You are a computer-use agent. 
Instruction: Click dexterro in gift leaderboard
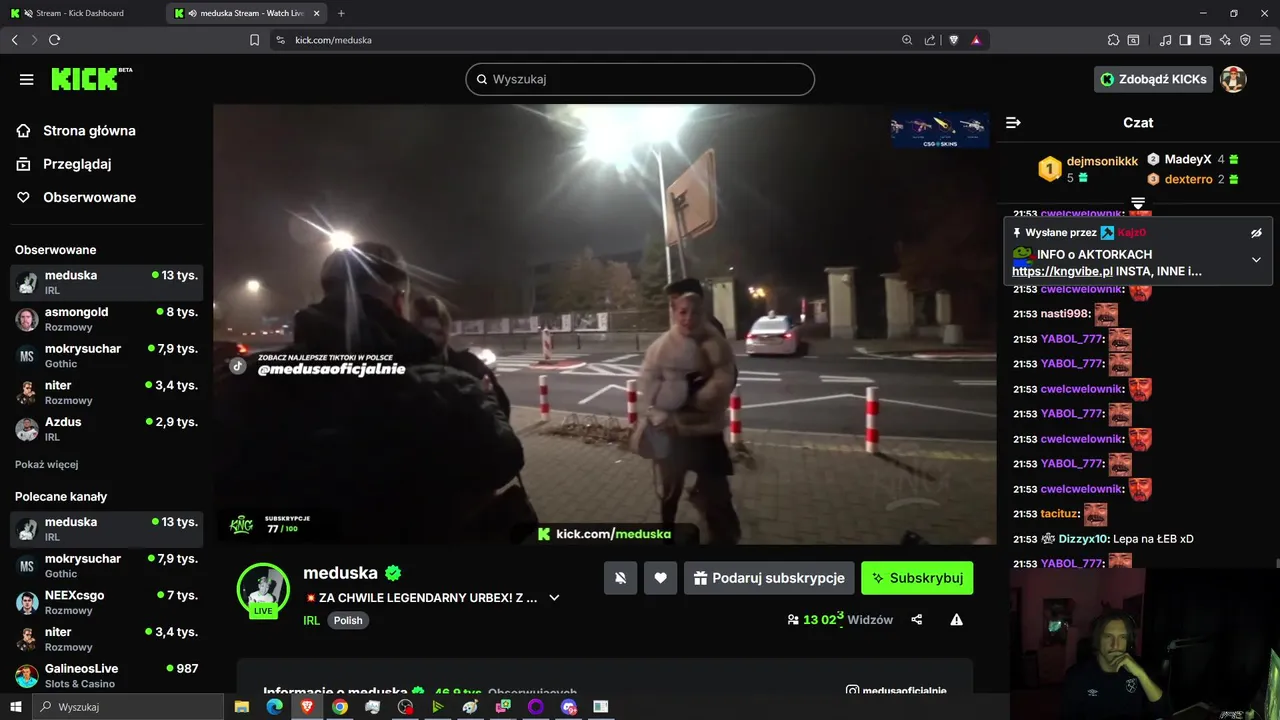[x=1188, y=179]
